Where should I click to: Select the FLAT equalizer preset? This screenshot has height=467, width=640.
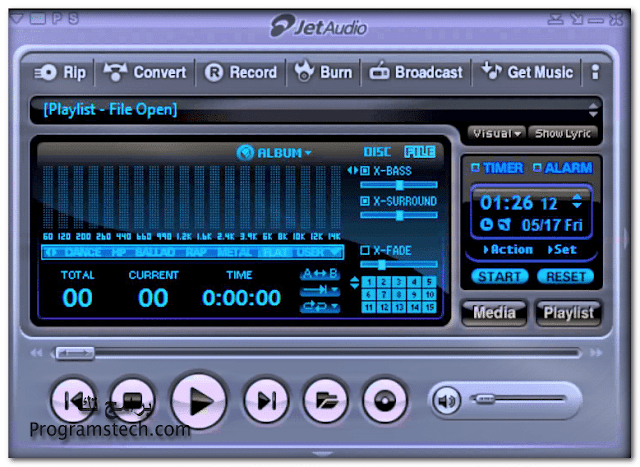[x=276, y=252]
